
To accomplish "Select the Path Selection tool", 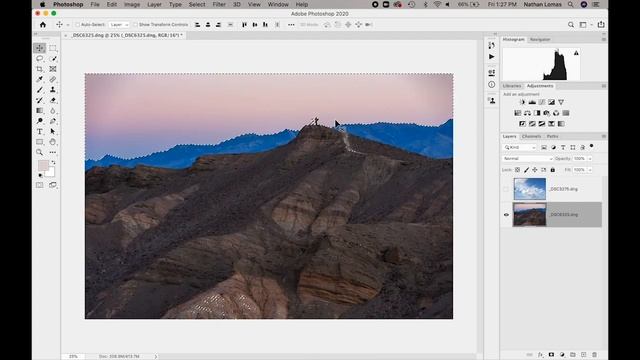I will tap(53, 131).
